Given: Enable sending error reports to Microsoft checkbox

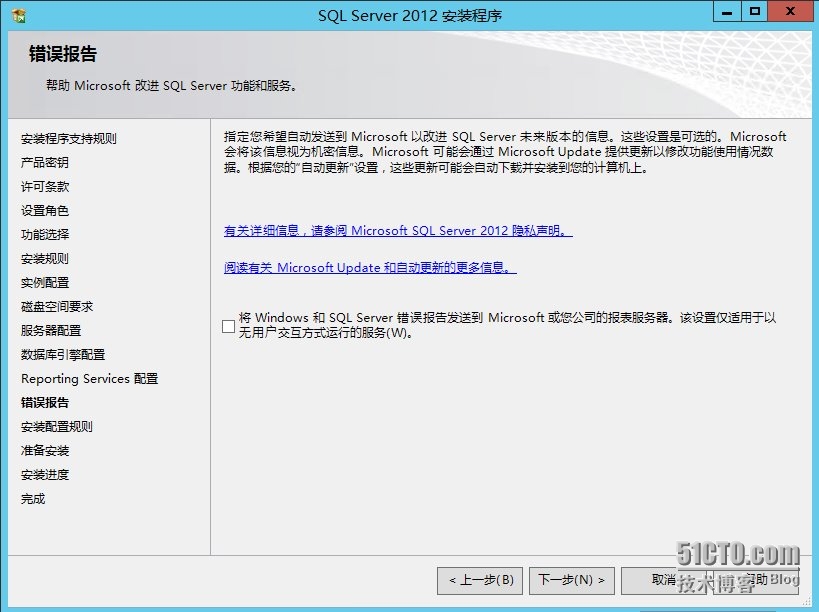Looking at the screenshot, I should coord(228,326).
